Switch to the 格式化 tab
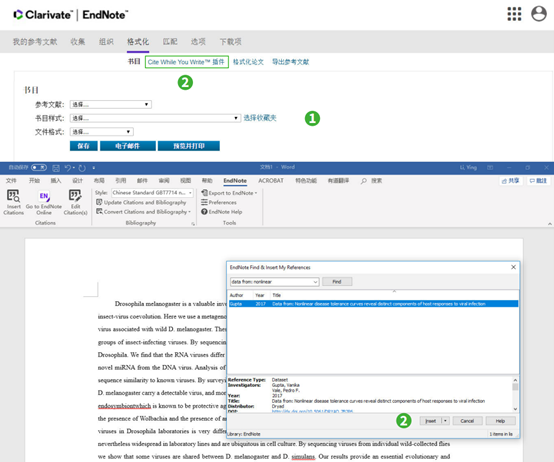Viewport: 554px width, 462px height. point(138,42)
